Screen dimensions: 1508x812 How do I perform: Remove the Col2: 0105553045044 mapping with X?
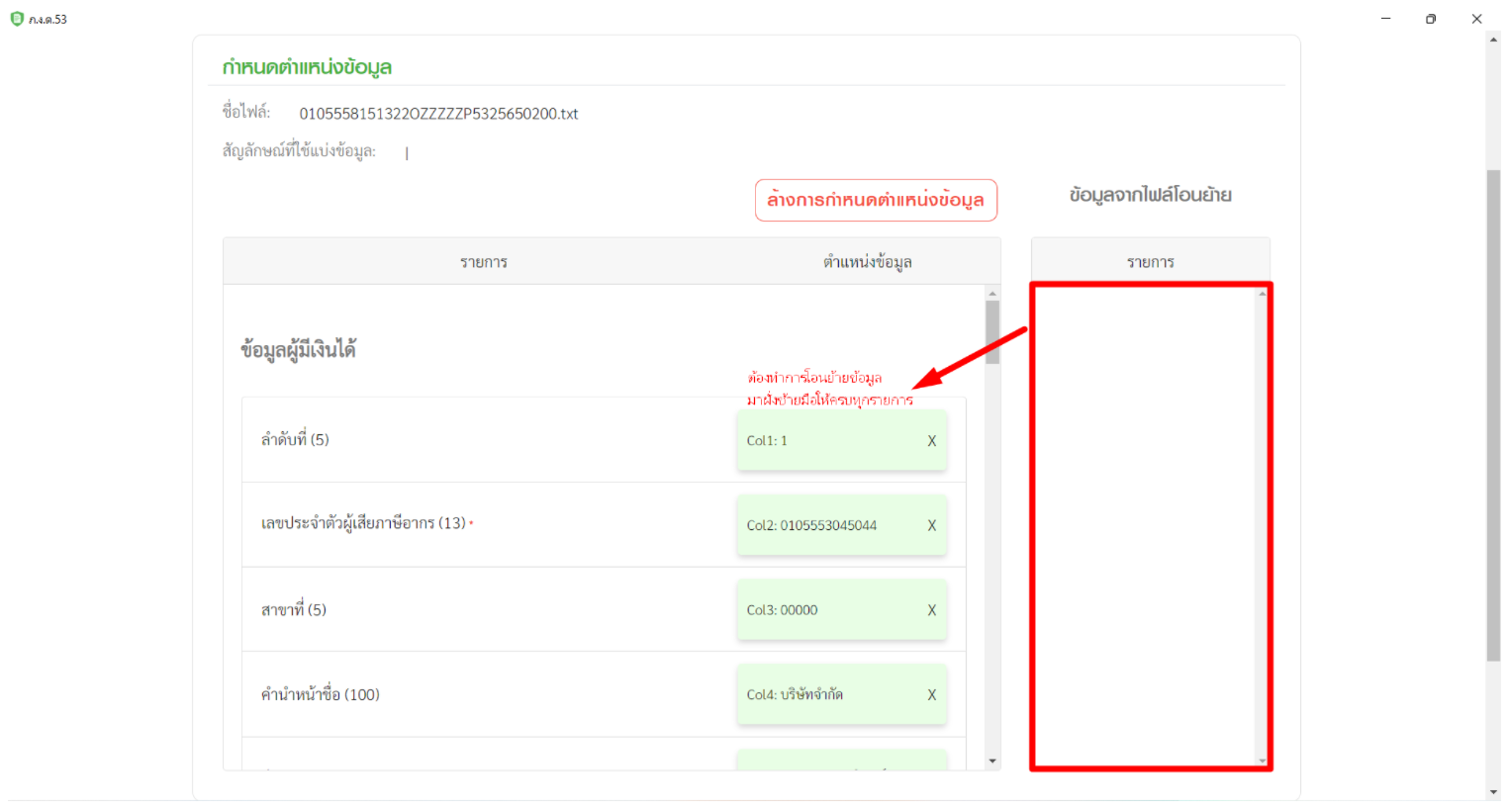tap(931, 526)
